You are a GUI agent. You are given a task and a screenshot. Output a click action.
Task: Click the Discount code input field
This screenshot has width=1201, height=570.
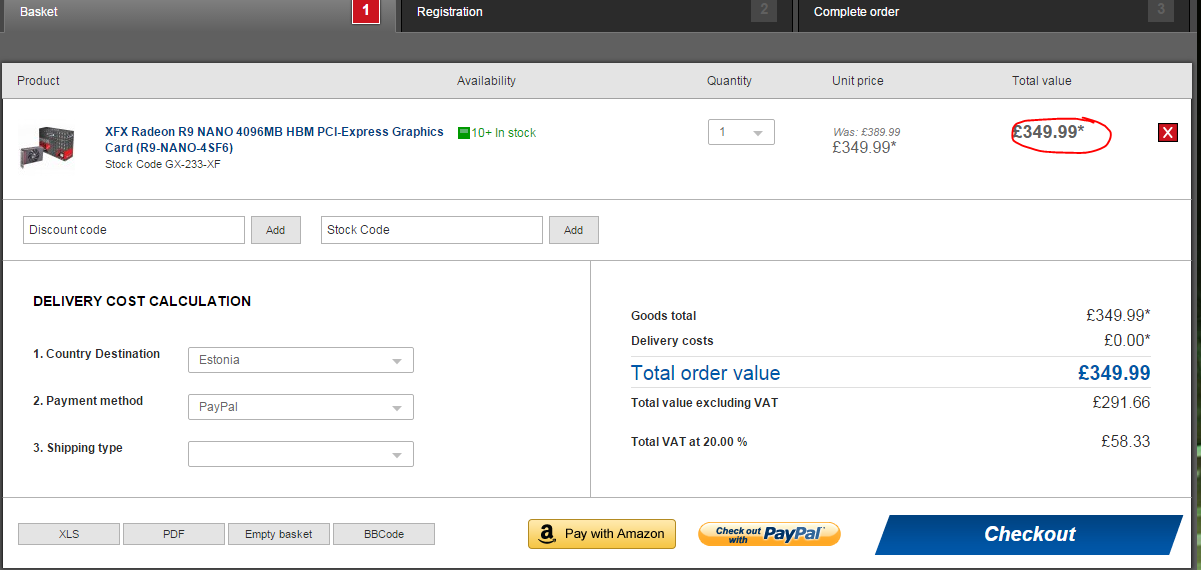tap(134, 230)
